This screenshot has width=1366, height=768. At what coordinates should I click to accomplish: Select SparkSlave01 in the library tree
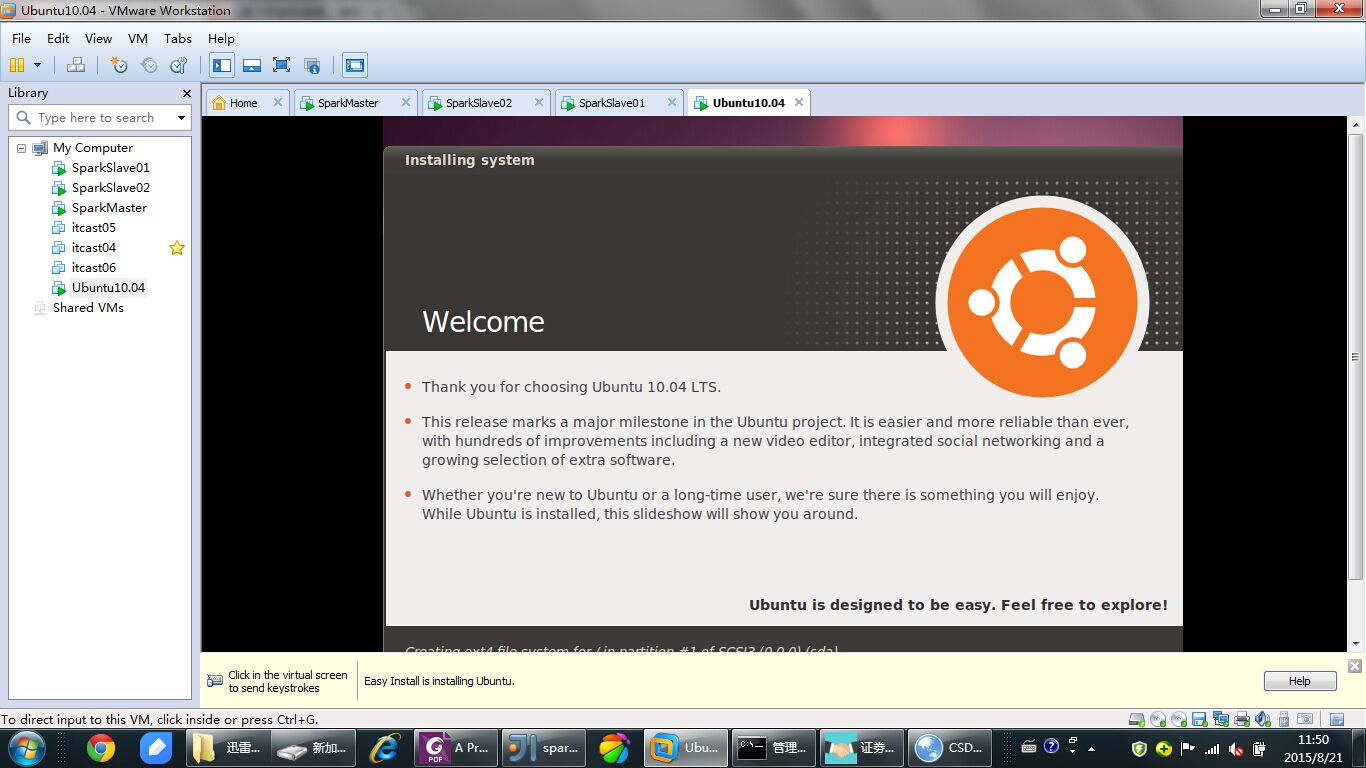110,168
